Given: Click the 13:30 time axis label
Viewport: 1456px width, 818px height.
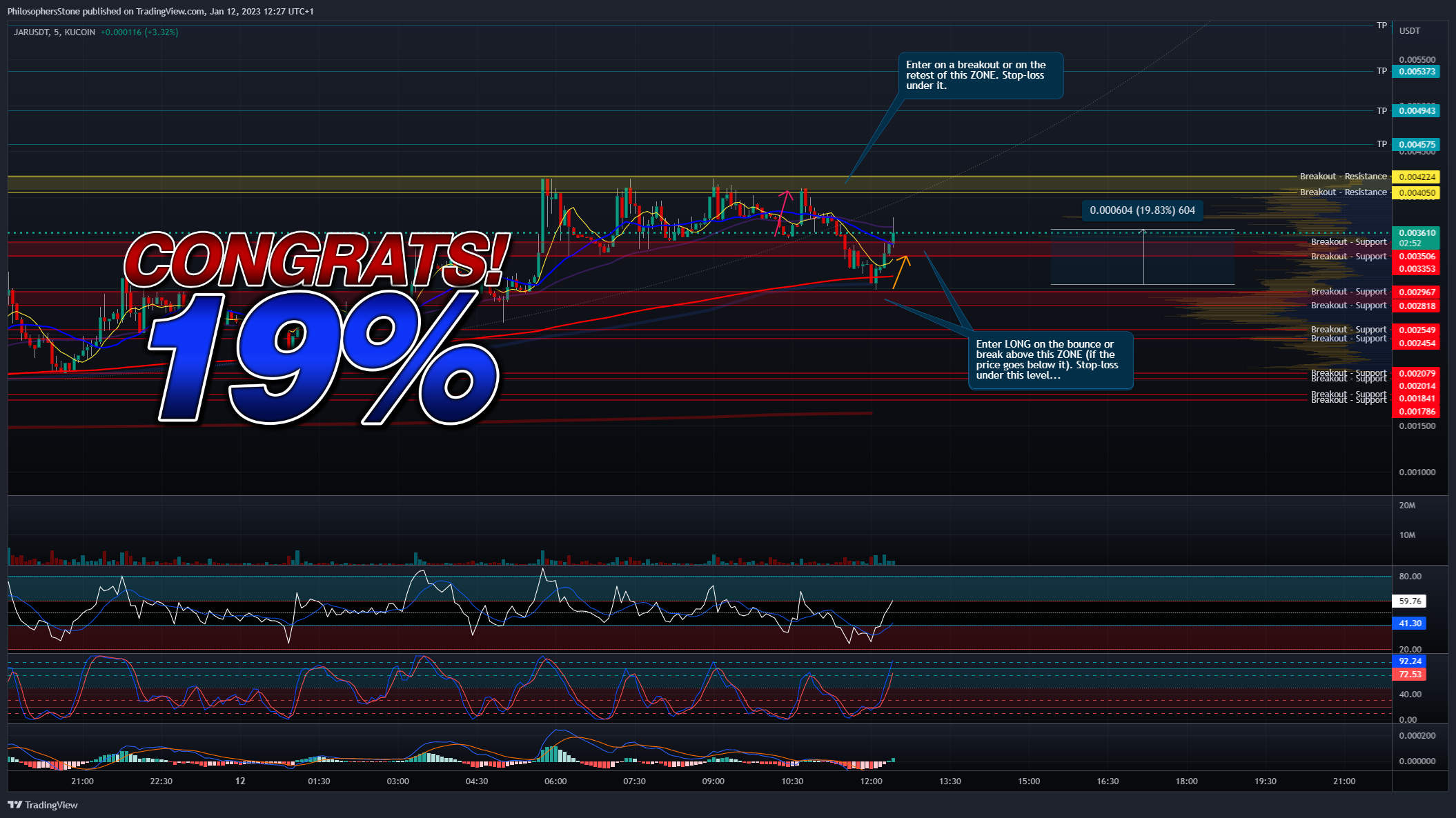Looking at the screenshot, I should click(x=950, y=781).
